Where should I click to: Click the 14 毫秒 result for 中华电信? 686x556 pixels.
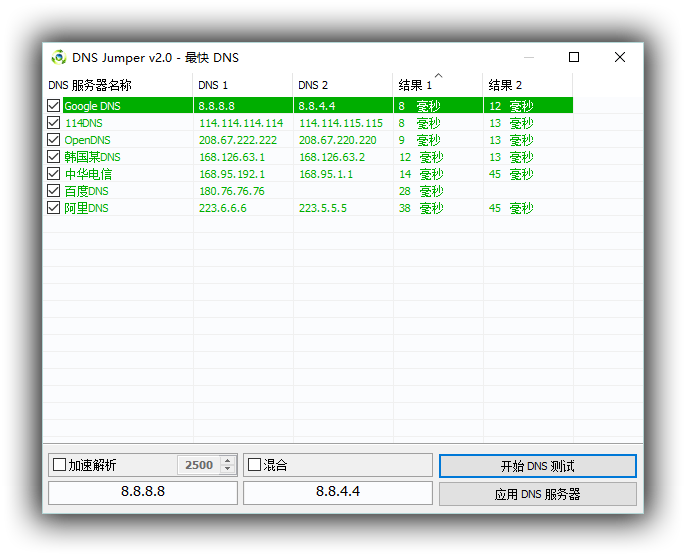point(421,174)
